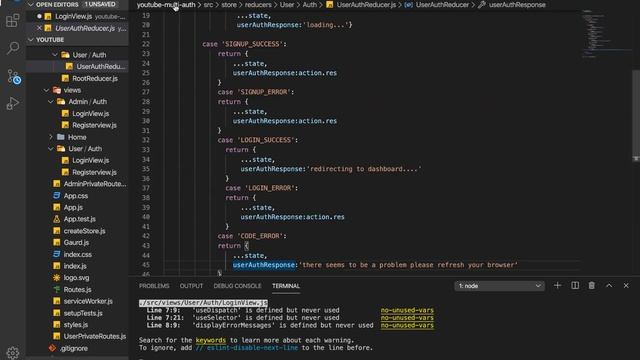Viewport: 640px width, 360px height.
Task: Open LoginView.js under Admin / Auth
Action: coord(91,113)
